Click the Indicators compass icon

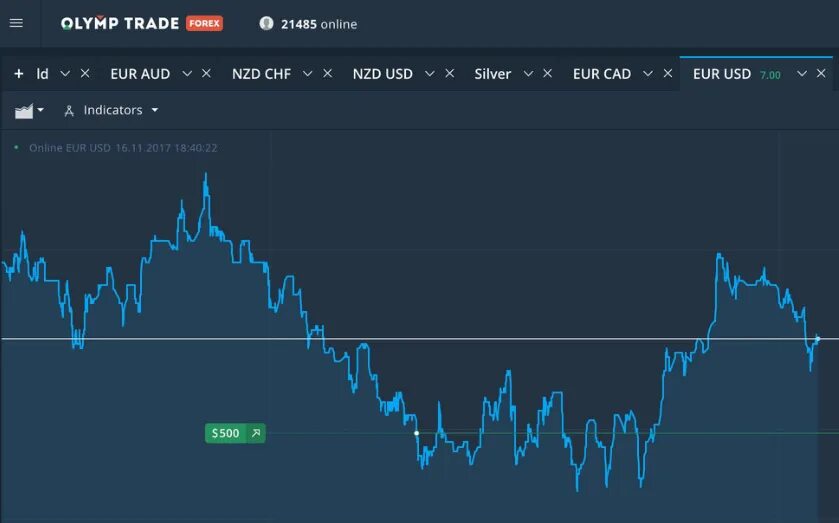[68, 111]
